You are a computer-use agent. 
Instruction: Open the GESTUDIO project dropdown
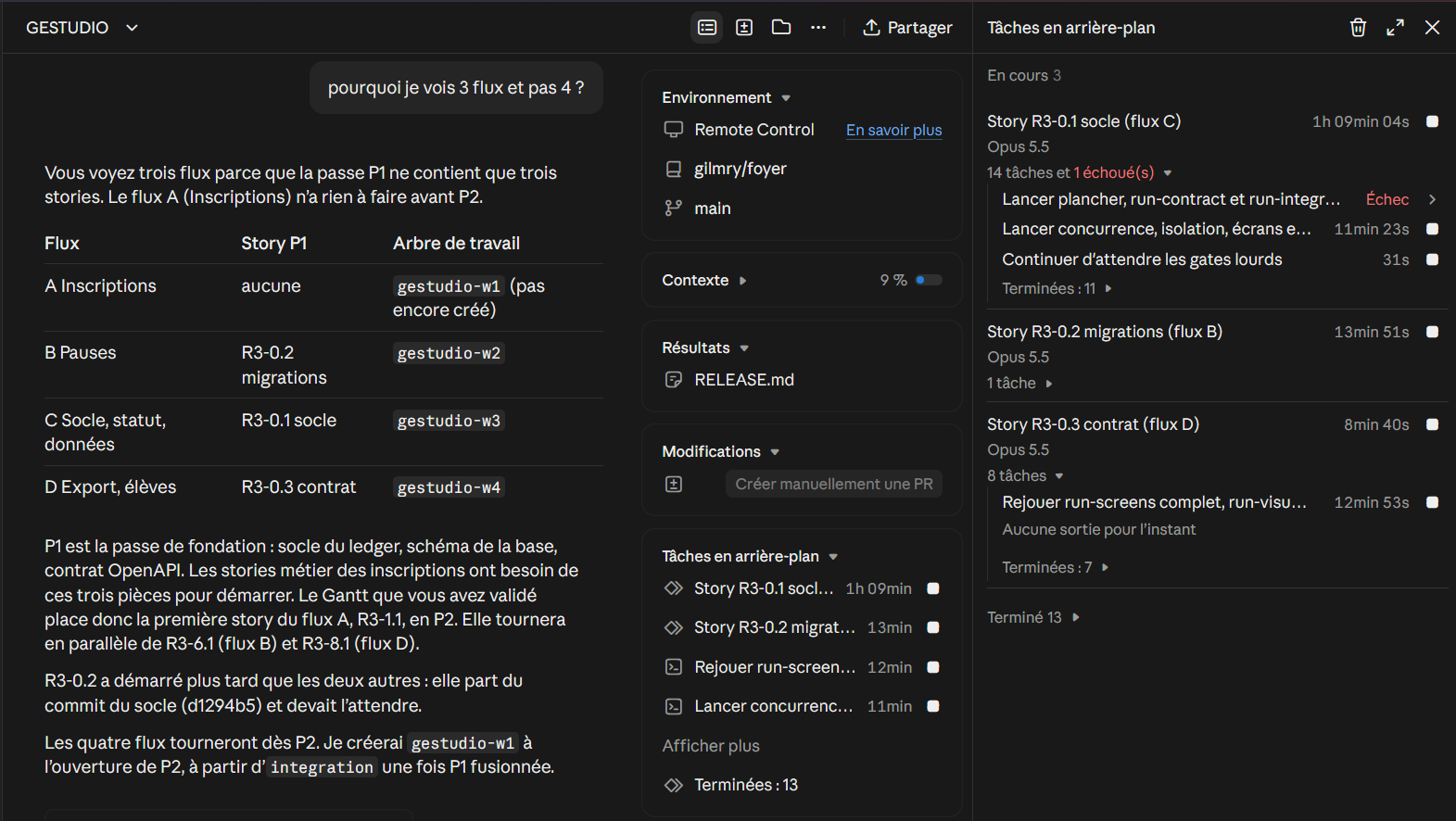click(x=82, y=28)
